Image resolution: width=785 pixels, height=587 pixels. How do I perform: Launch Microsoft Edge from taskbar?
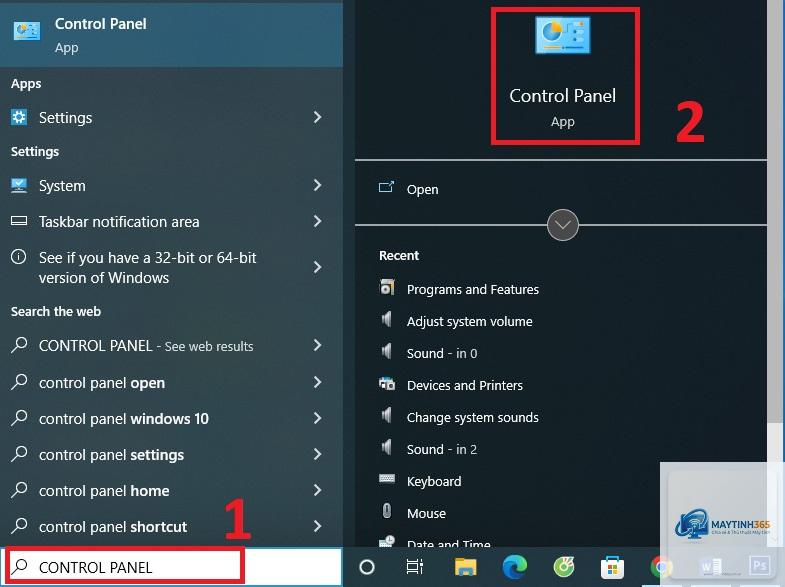514,567
